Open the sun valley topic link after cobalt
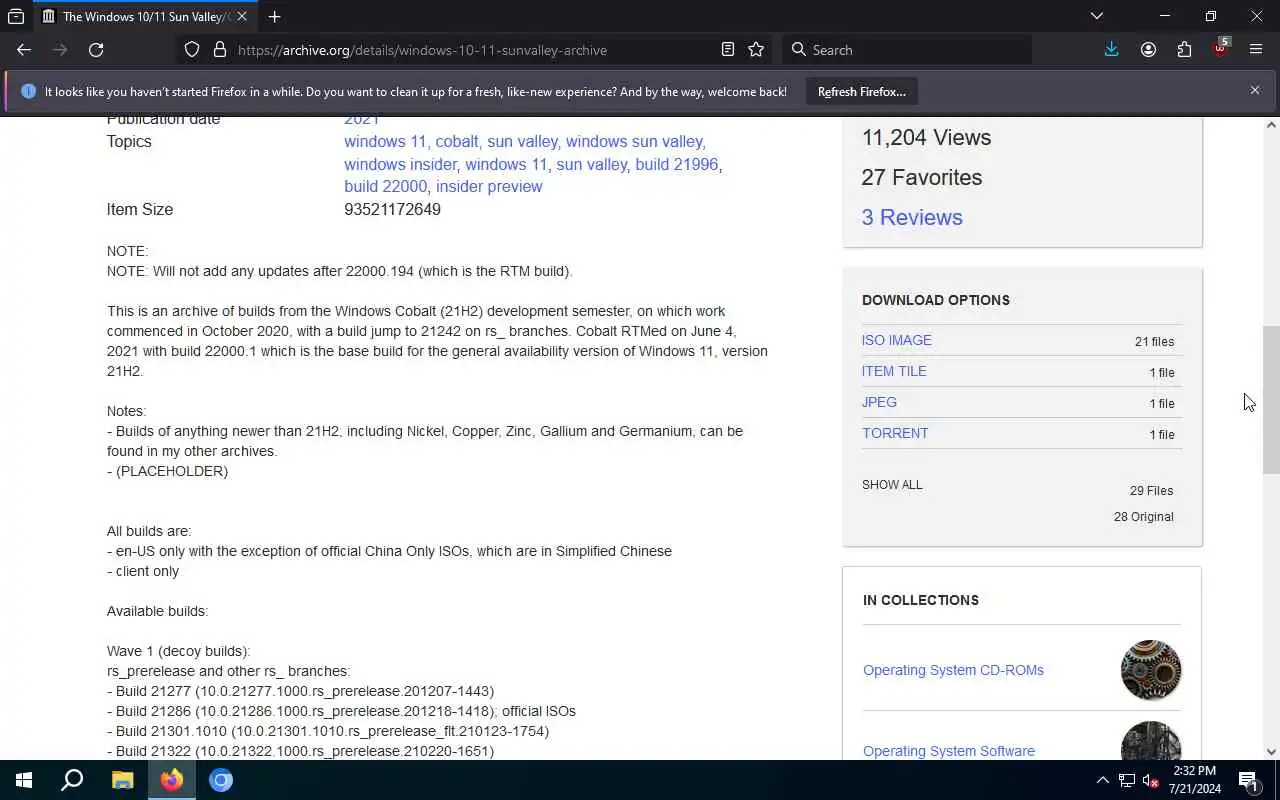1280x800 pixels. coord(522,141)
